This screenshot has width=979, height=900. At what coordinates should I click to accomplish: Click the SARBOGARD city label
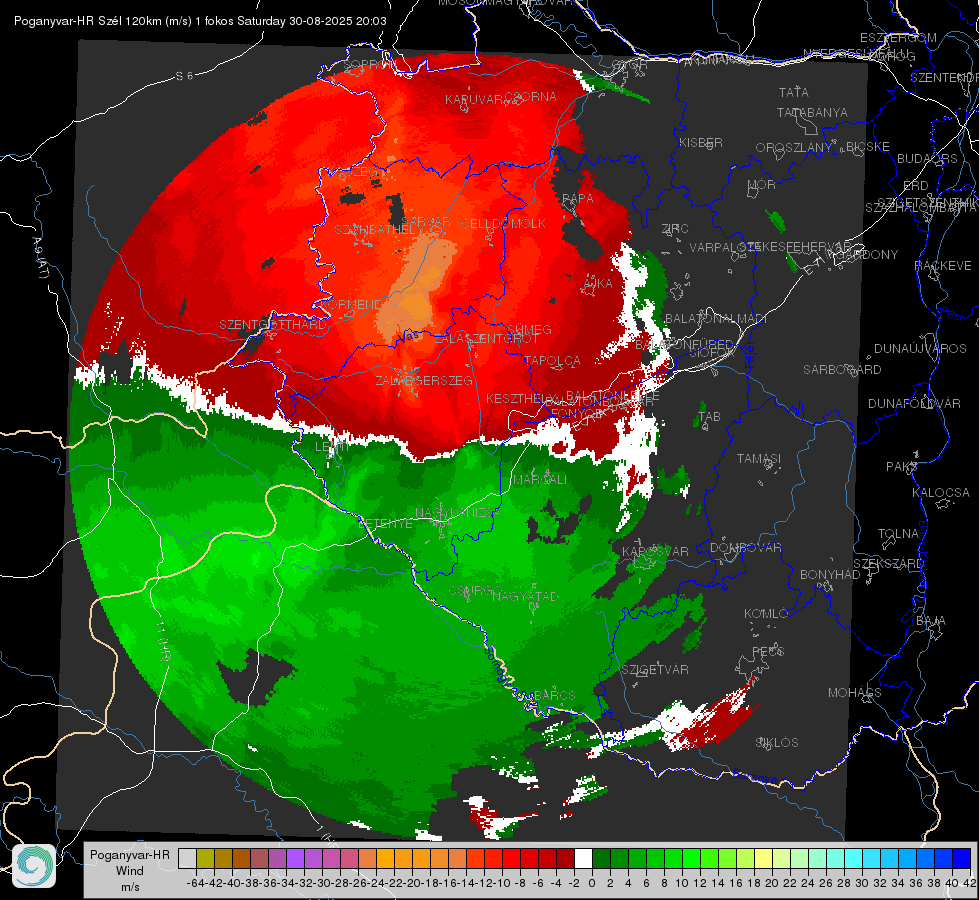point(842,370)
